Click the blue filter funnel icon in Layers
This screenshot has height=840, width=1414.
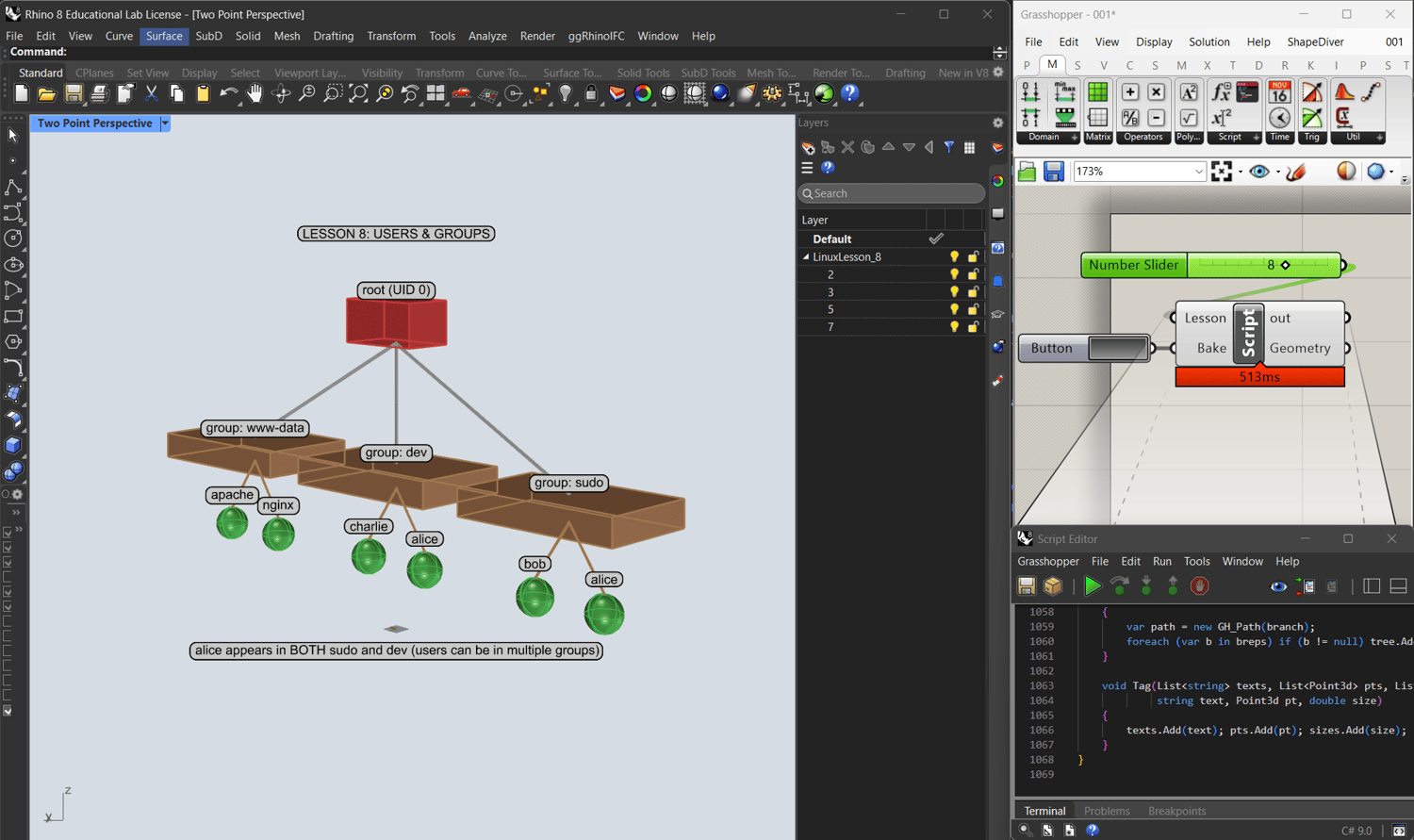(949, 147)
